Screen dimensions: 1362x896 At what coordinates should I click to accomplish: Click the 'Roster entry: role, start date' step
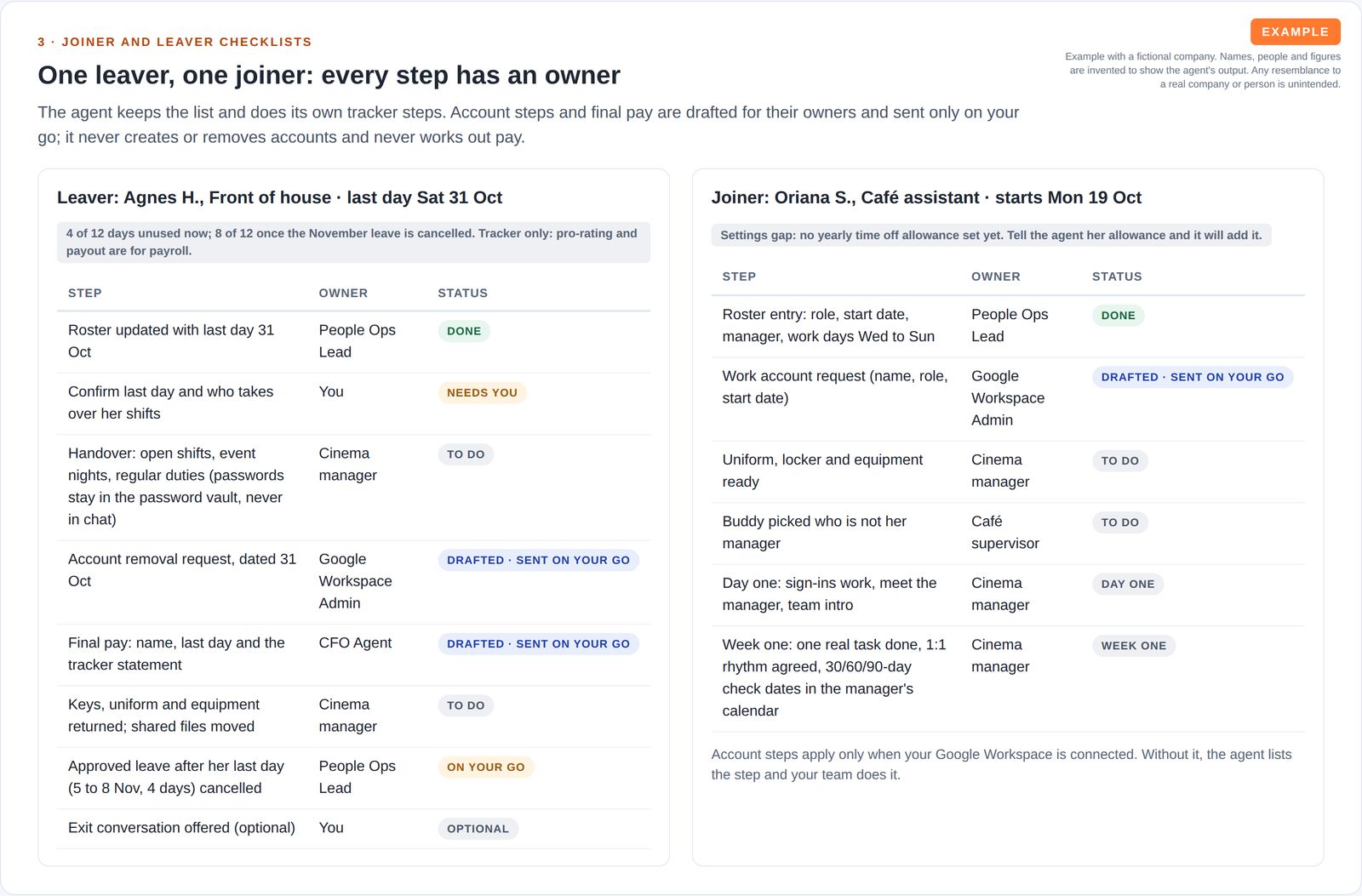click(828, 326)
